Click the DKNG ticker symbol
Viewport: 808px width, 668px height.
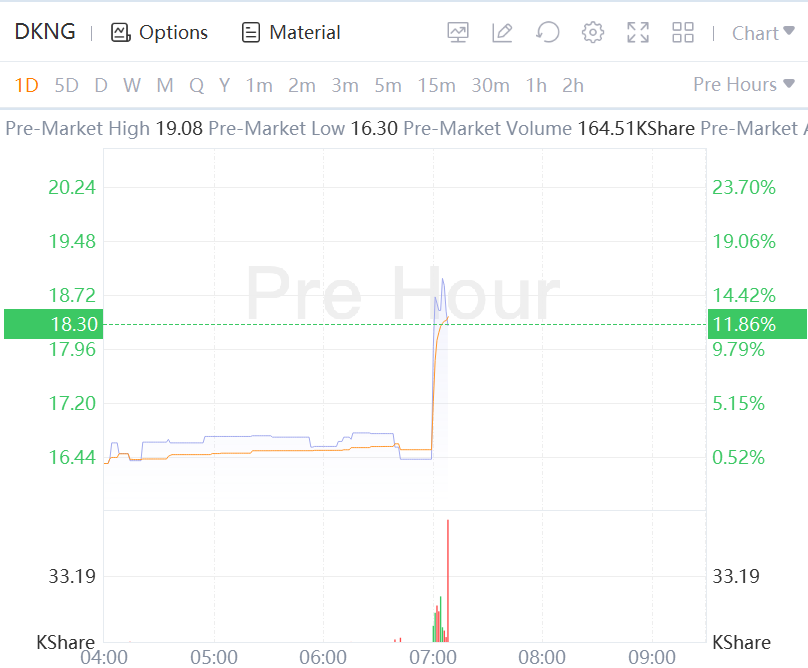(x=45, y=32)
